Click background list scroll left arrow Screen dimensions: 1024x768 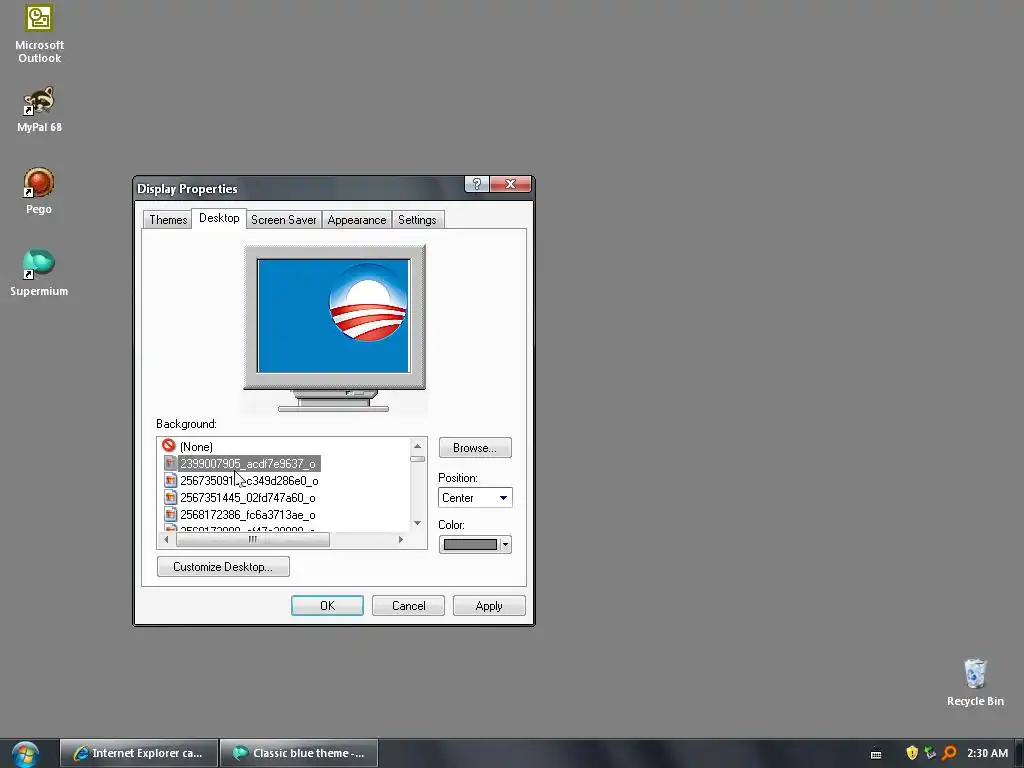[x=167, y=539]
